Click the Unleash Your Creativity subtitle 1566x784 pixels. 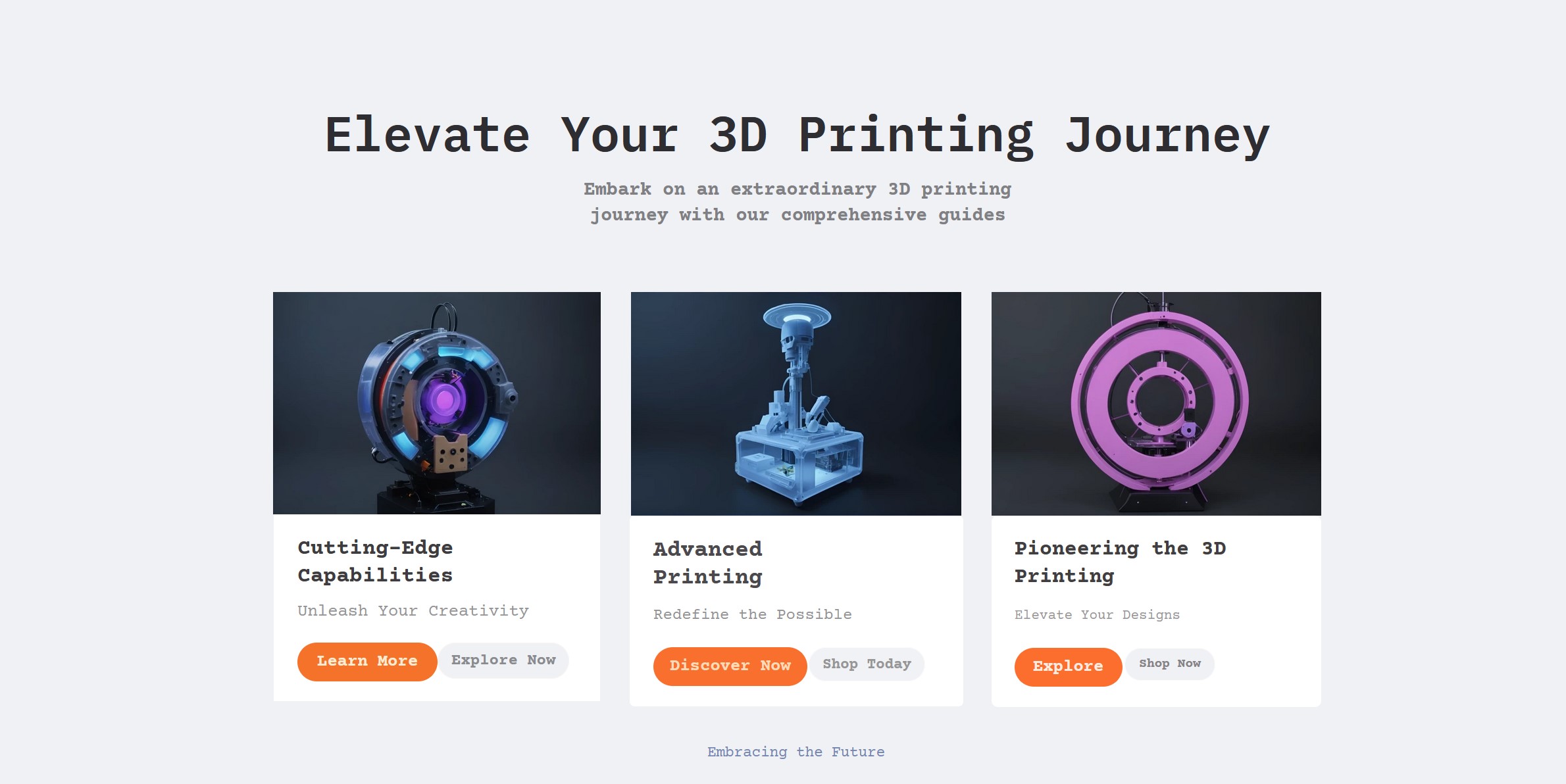(413, 611)
